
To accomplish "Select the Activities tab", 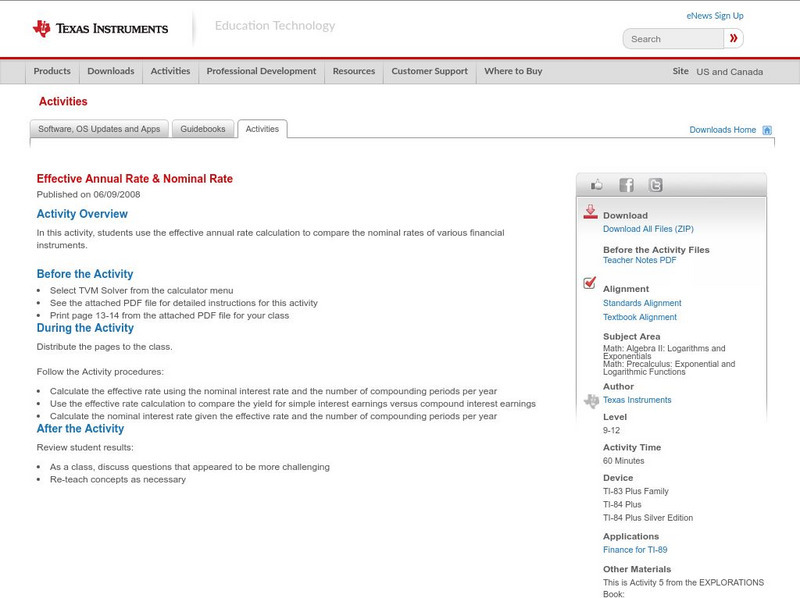I will point(262,129).
